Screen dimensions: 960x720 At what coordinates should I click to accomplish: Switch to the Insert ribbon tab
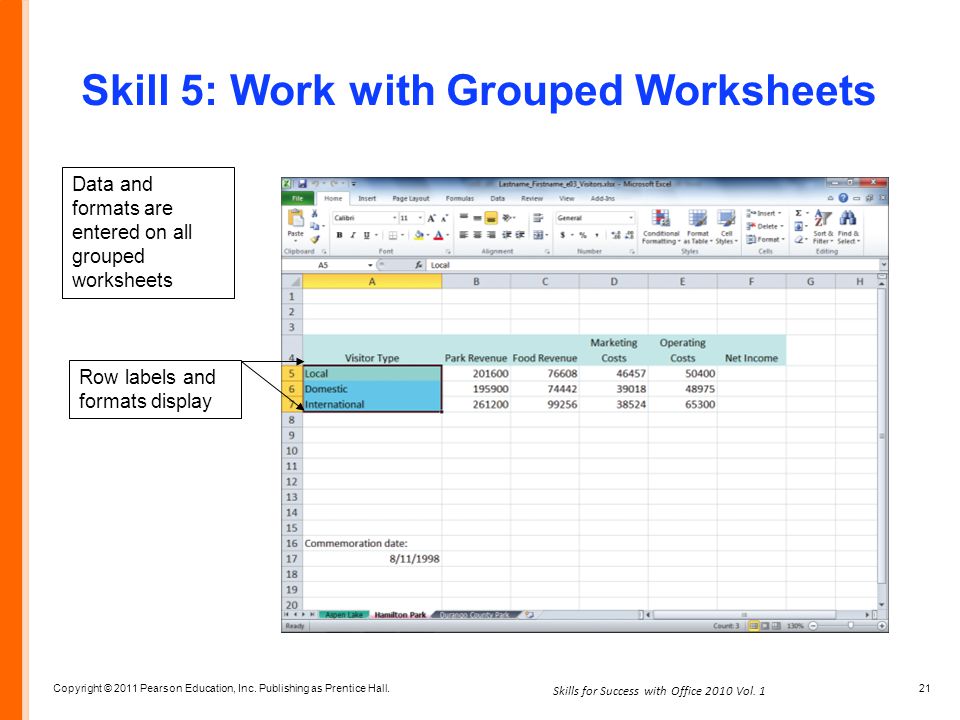tap(367, 198)
